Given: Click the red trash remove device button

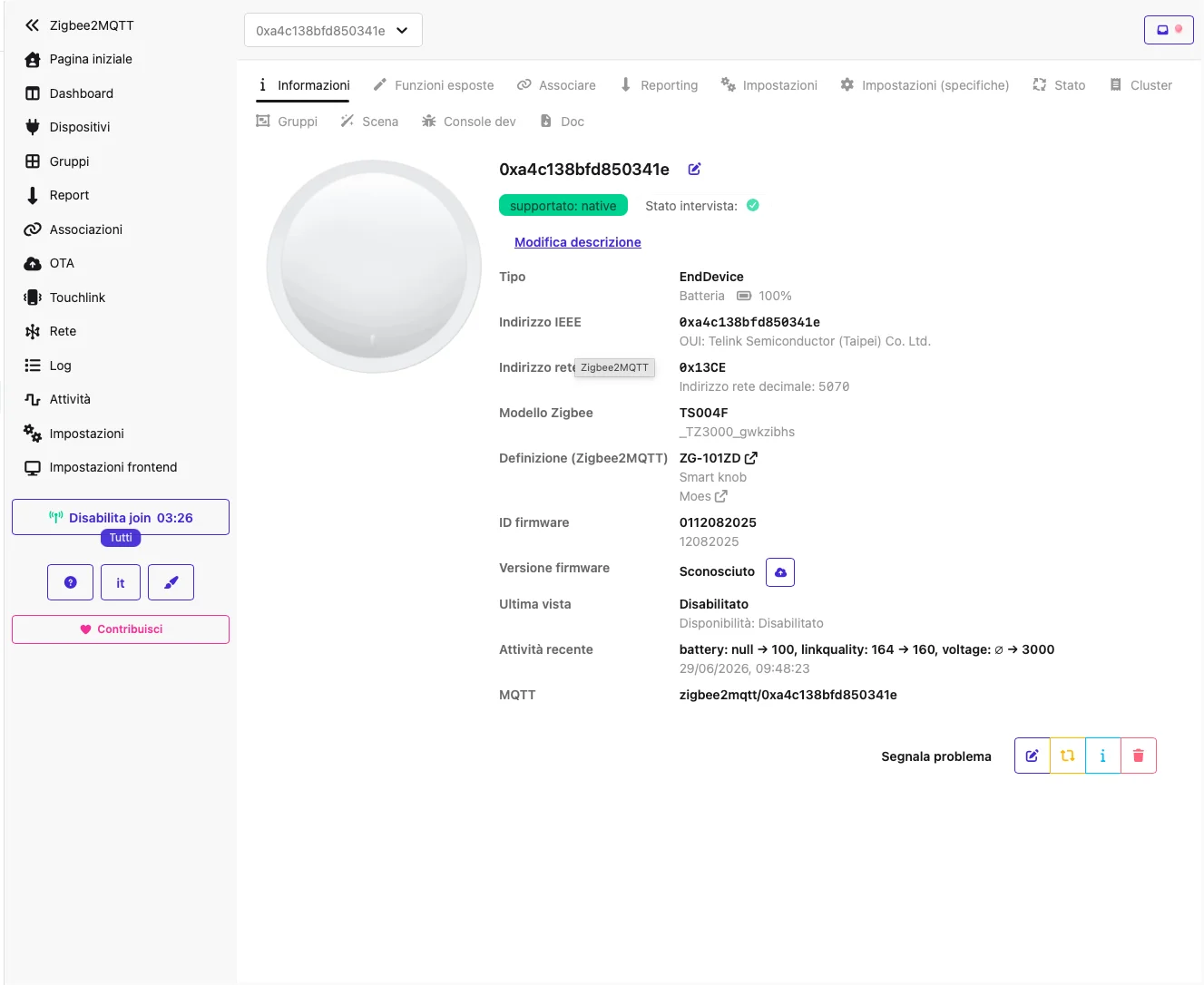Looking at the screenshot, I should tap(1139, 756).
